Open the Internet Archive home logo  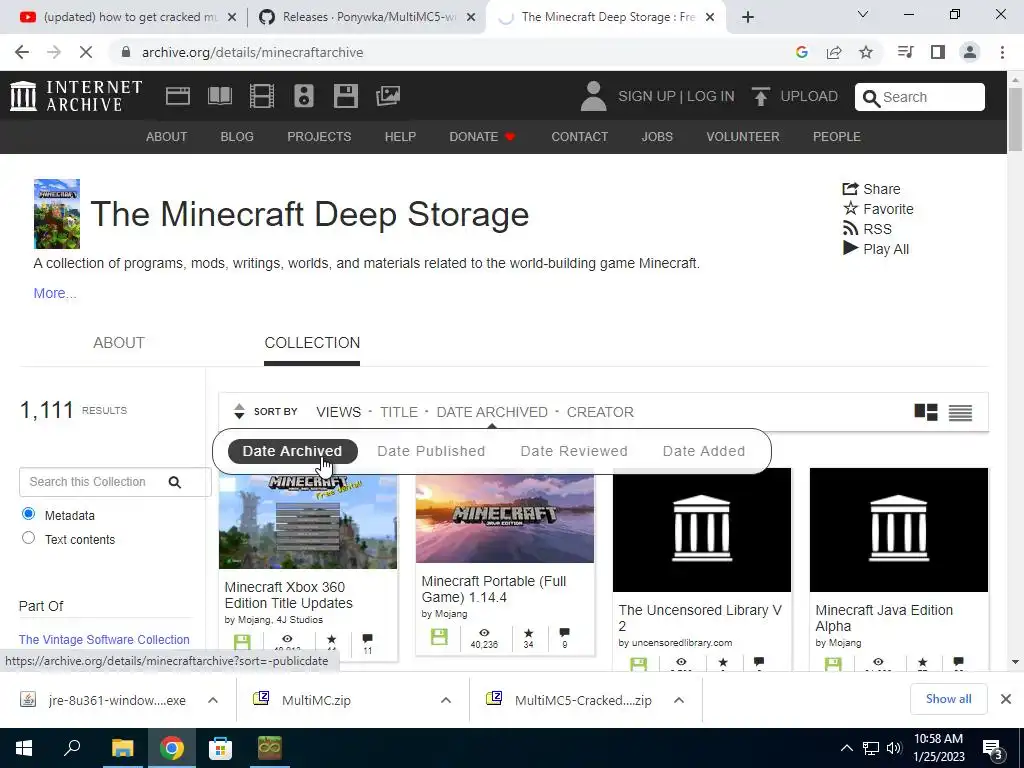(x=76, y=96)
